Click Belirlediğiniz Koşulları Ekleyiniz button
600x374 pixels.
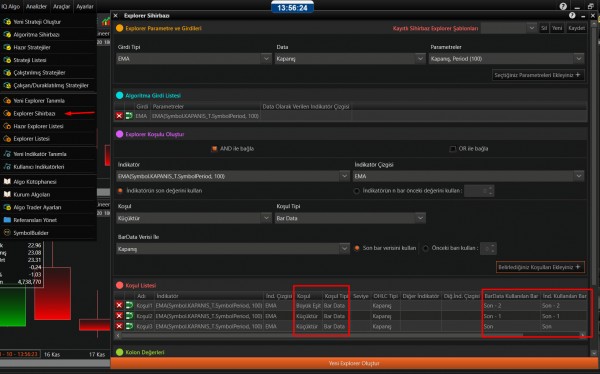point(540,267)
